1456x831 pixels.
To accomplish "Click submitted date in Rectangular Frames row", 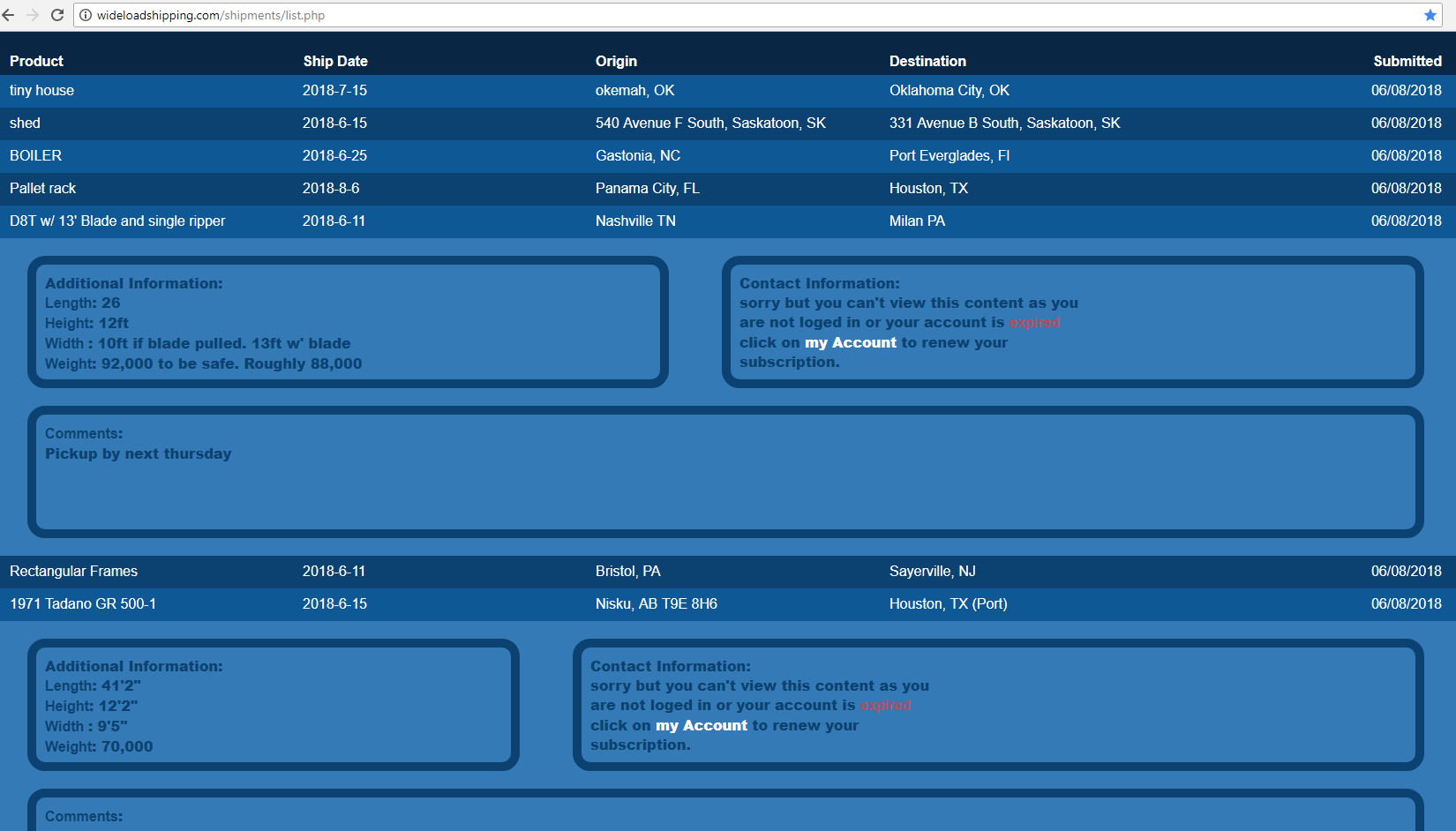I will tap(1407, 572).
